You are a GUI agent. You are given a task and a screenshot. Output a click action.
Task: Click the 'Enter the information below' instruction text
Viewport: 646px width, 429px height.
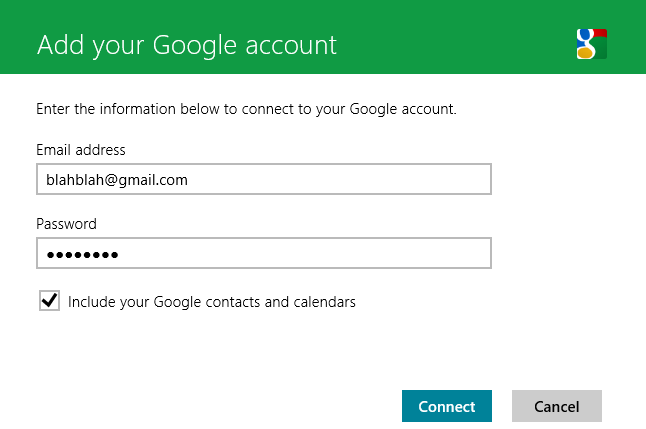point(246,109)
